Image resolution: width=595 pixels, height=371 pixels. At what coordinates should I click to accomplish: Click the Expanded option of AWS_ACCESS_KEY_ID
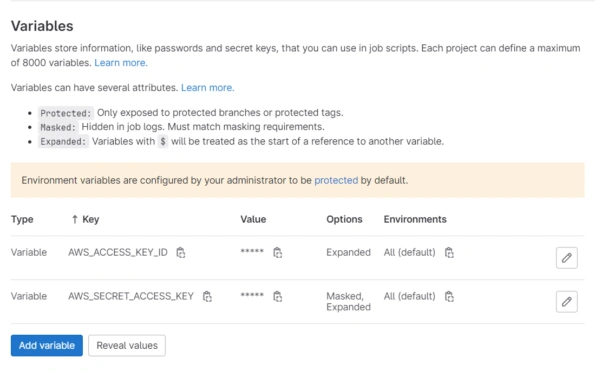tap(348, 252)
